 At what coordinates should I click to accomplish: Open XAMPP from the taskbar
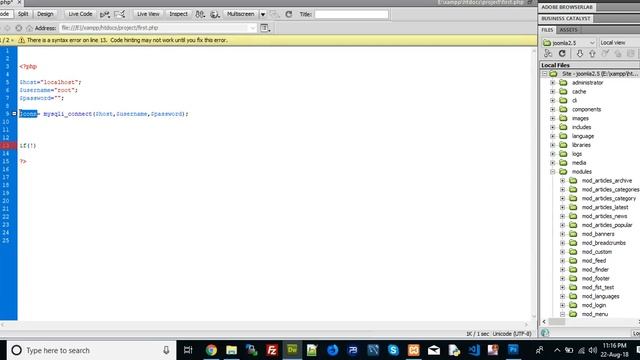click(413, 350)
